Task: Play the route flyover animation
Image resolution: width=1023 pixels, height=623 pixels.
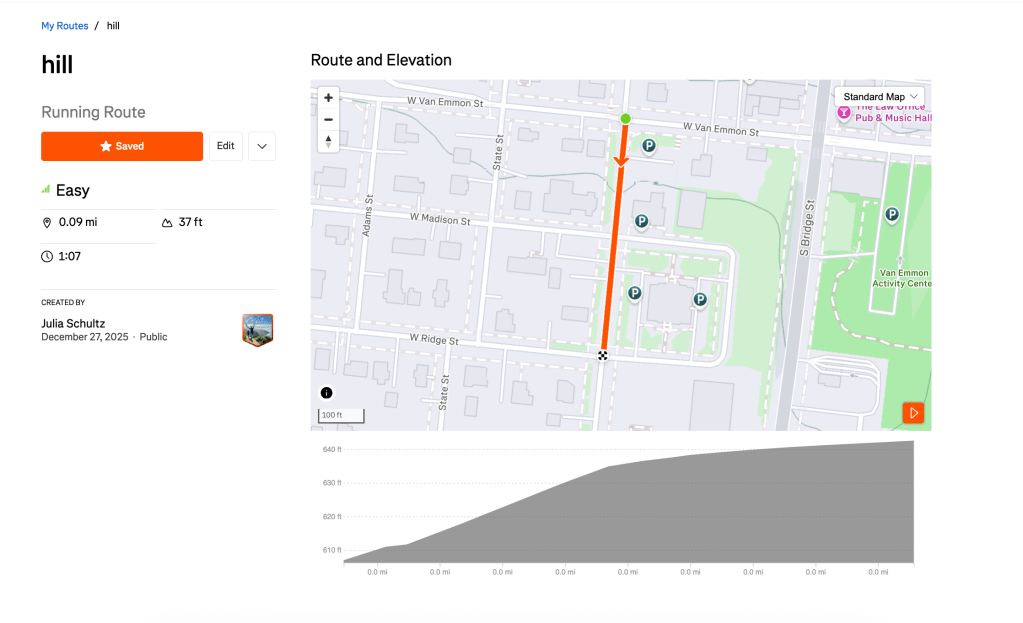Action: coord(913,413)
